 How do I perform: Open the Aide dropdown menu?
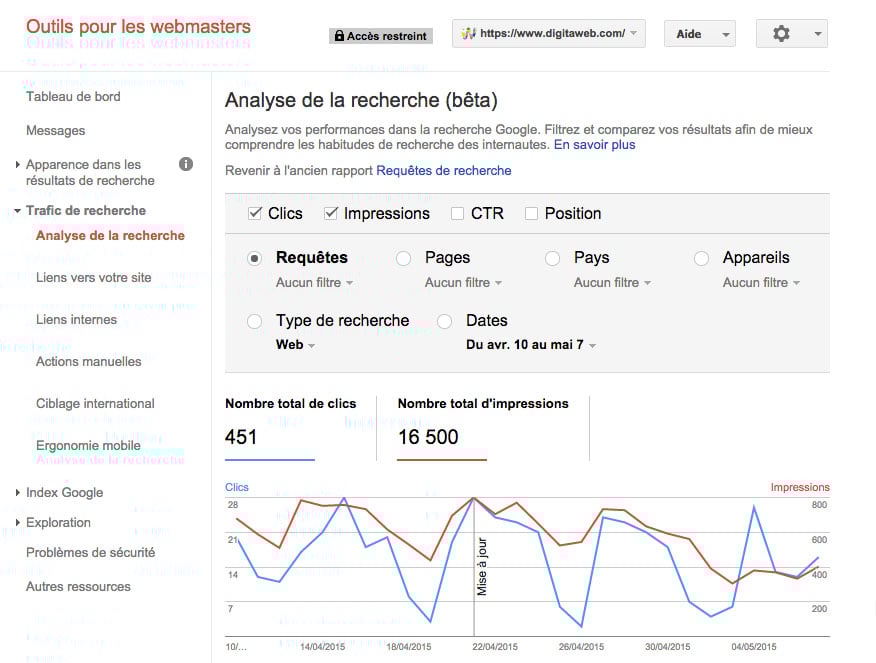(699, 34)
